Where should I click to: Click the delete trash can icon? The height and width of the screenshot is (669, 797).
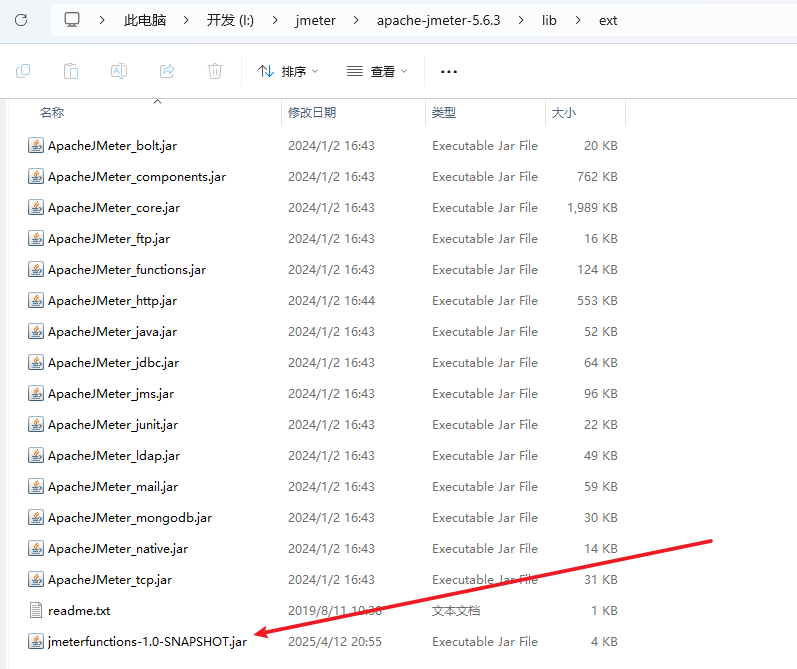pyautogui.click(x=215, y=71)
